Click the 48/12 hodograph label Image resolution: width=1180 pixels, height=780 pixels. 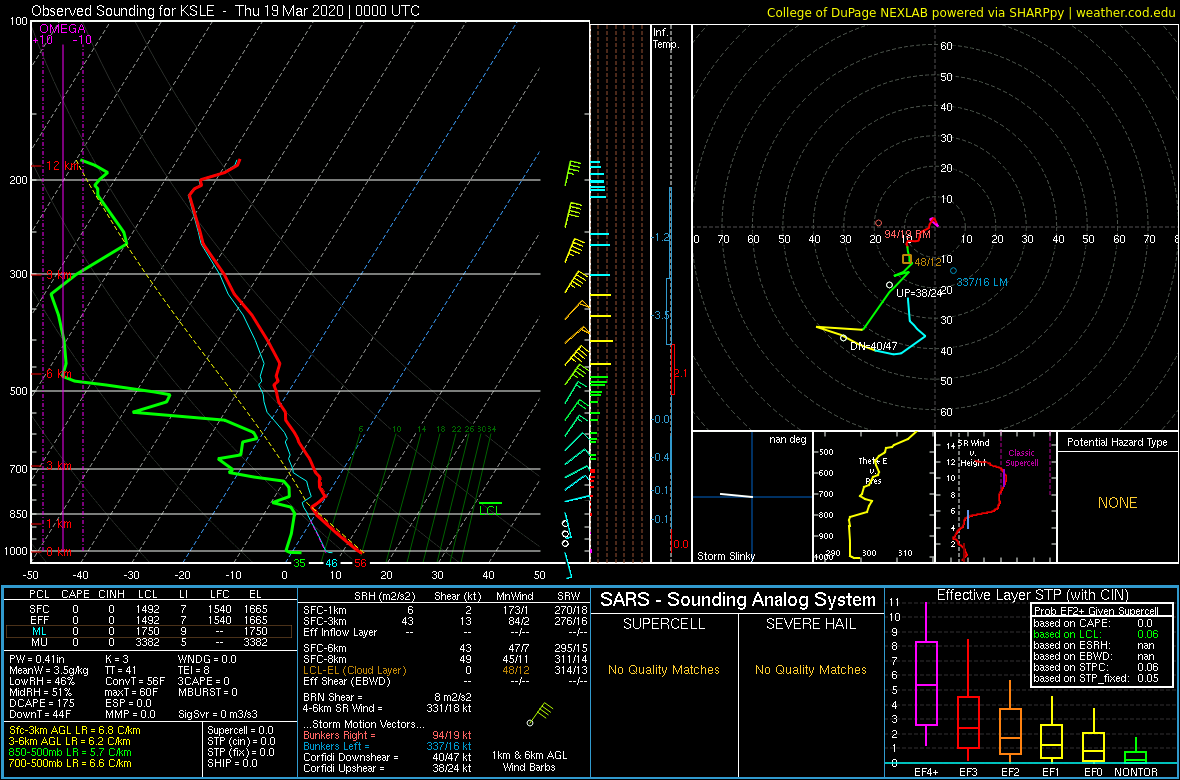tap(927, 262)
